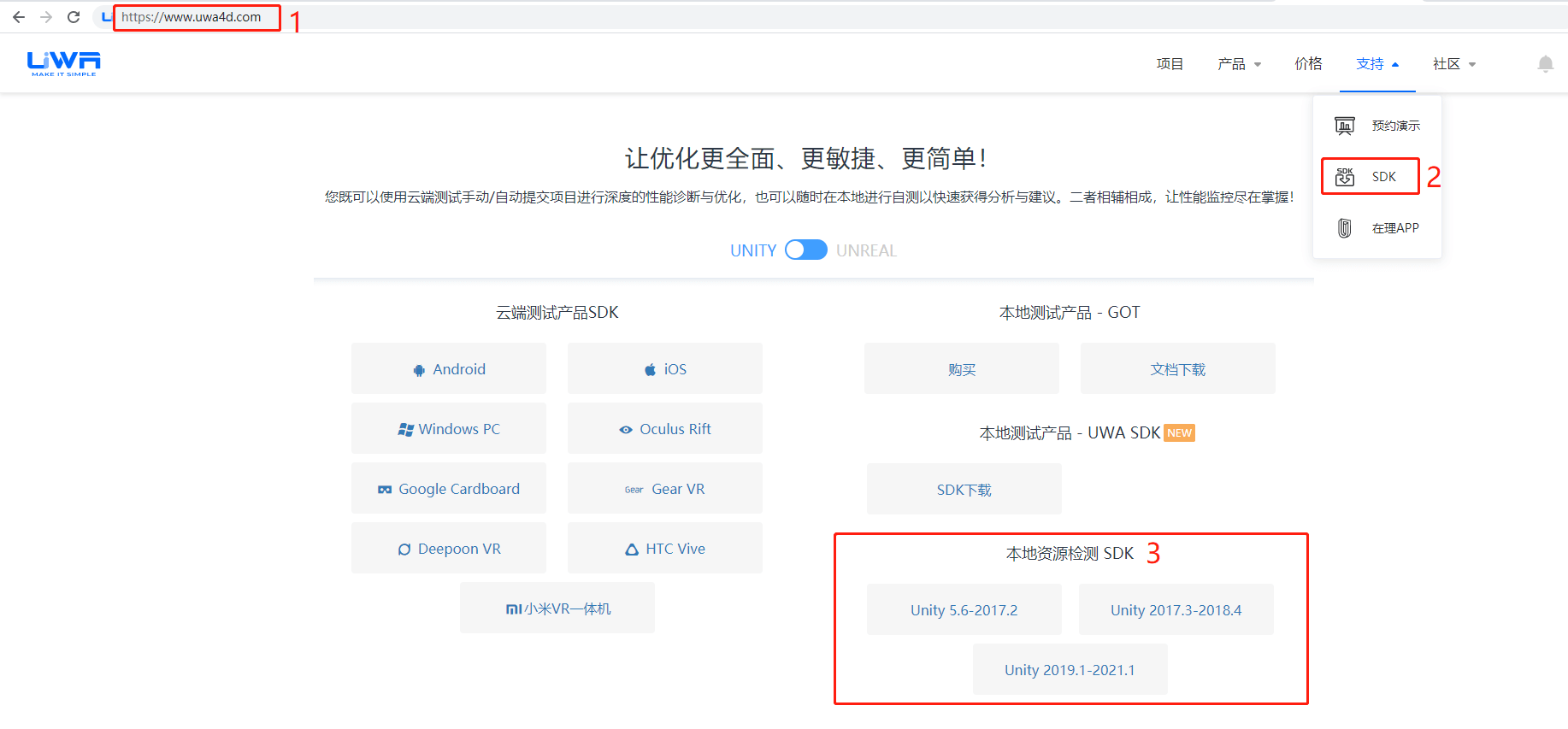Focus the browser address bar URL

coord(192,17)
